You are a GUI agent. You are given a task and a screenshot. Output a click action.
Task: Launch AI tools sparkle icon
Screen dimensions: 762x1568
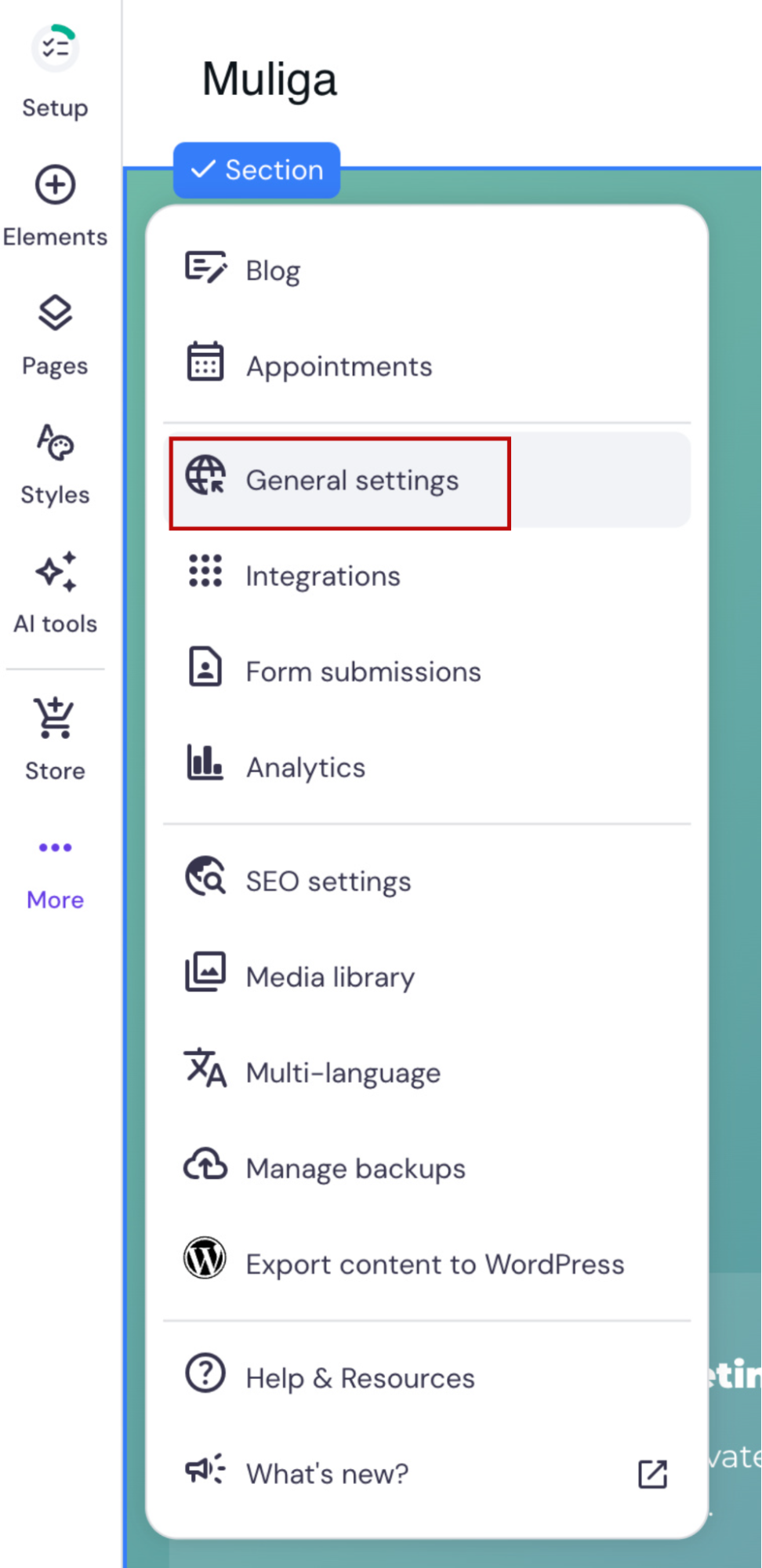(x=55, y=572)
